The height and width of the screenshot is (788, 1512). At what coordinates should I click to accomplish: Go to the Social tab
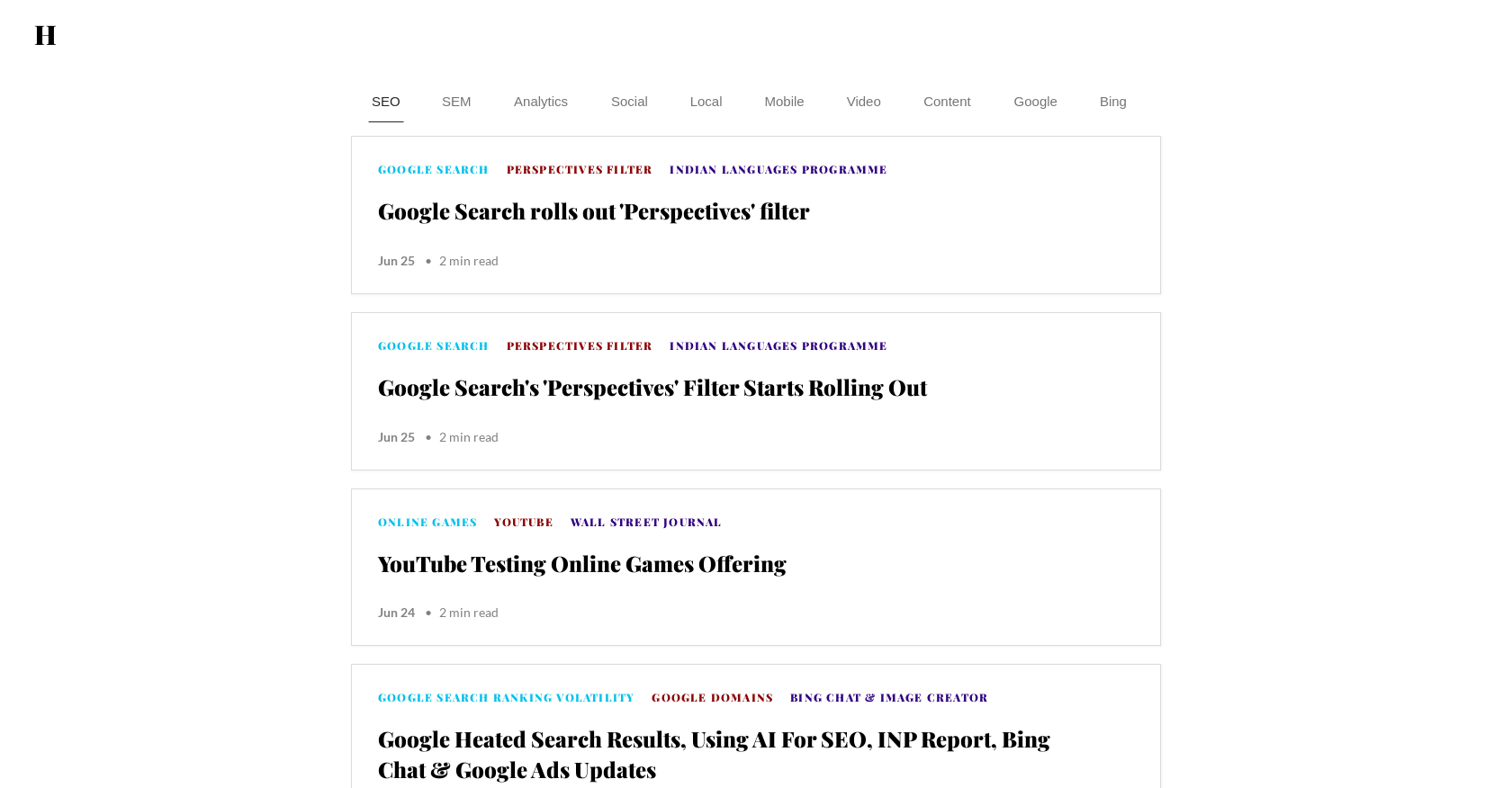coord(629,102)
